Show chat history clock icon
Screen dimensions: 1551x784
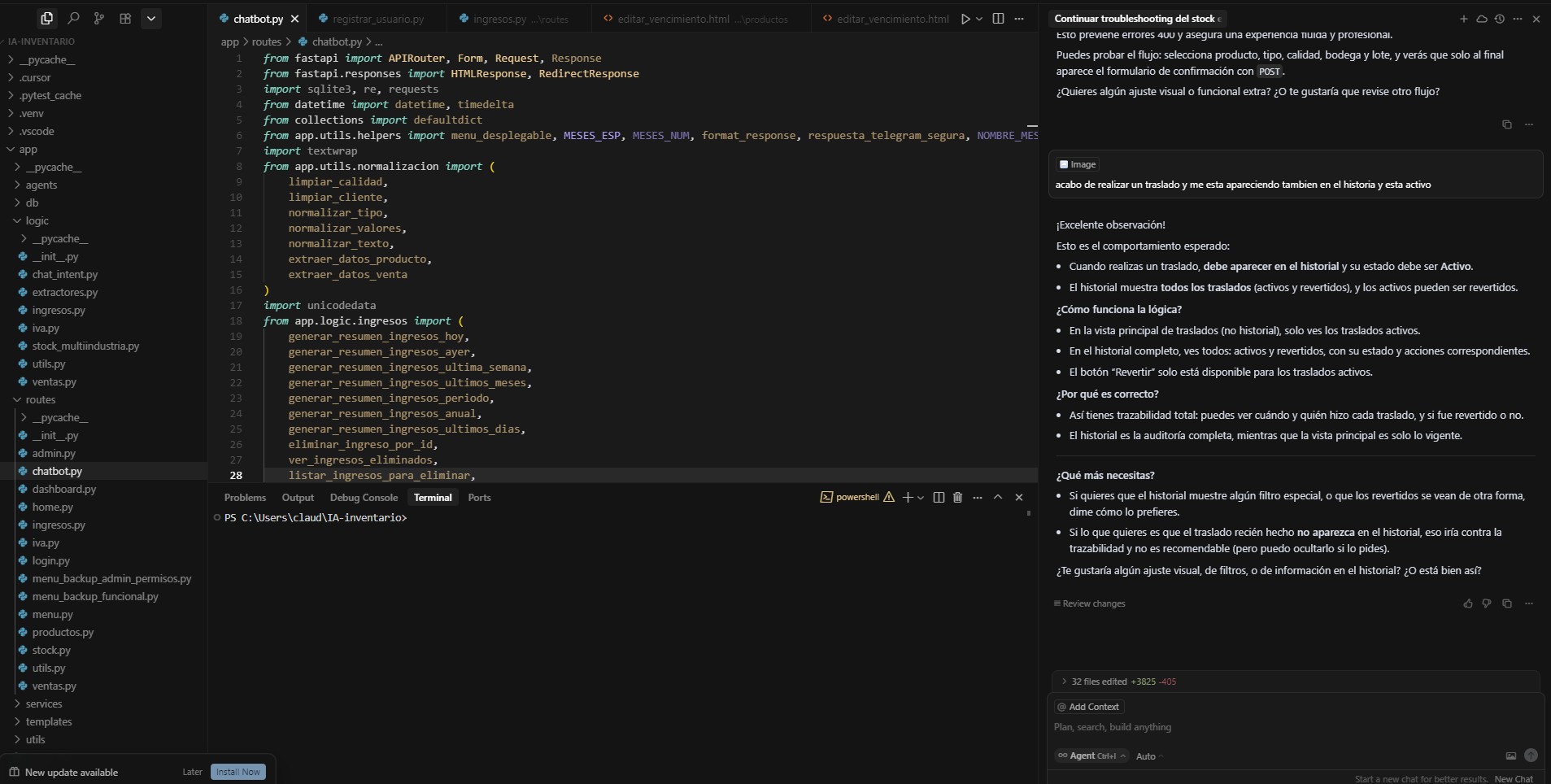(1500, 19)
